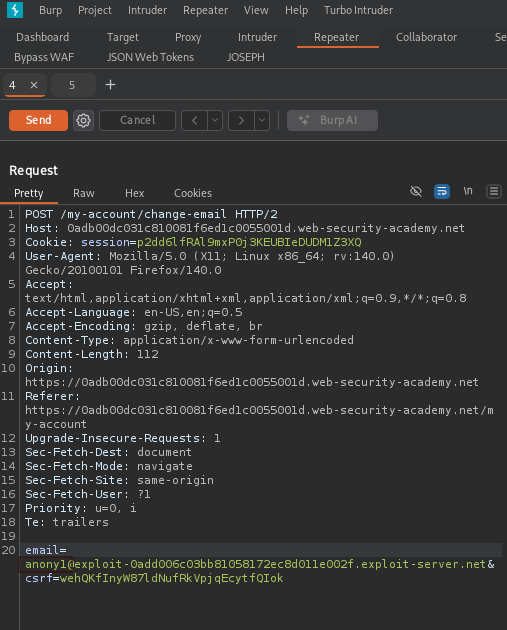This screenshot has width=507, height=630.
Task: Open the Turbo Intruder menu
Action: pyautogui.click(x=358, y=10)
